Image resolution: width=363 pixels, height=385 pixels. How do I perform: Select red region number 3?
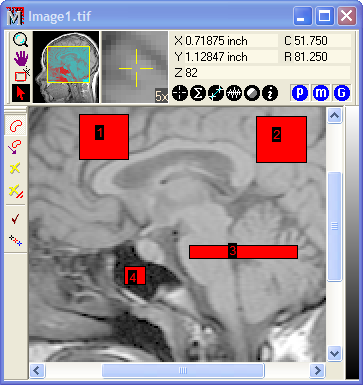(243, 252)
